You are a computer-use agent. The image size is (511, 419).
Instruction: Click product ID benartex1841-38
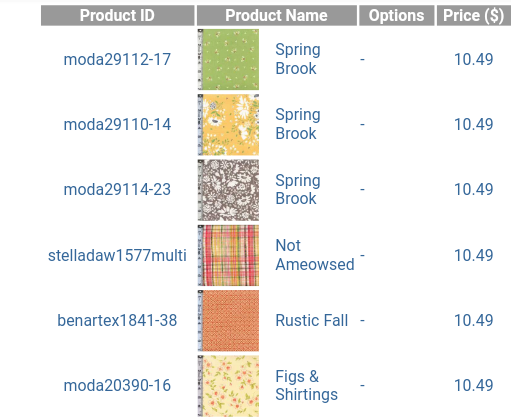pos(117,320)
